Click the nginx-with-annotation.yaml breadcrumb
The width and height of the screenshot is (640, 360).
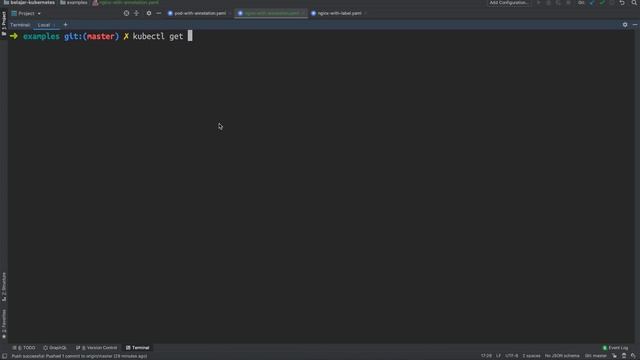(126, 2)
